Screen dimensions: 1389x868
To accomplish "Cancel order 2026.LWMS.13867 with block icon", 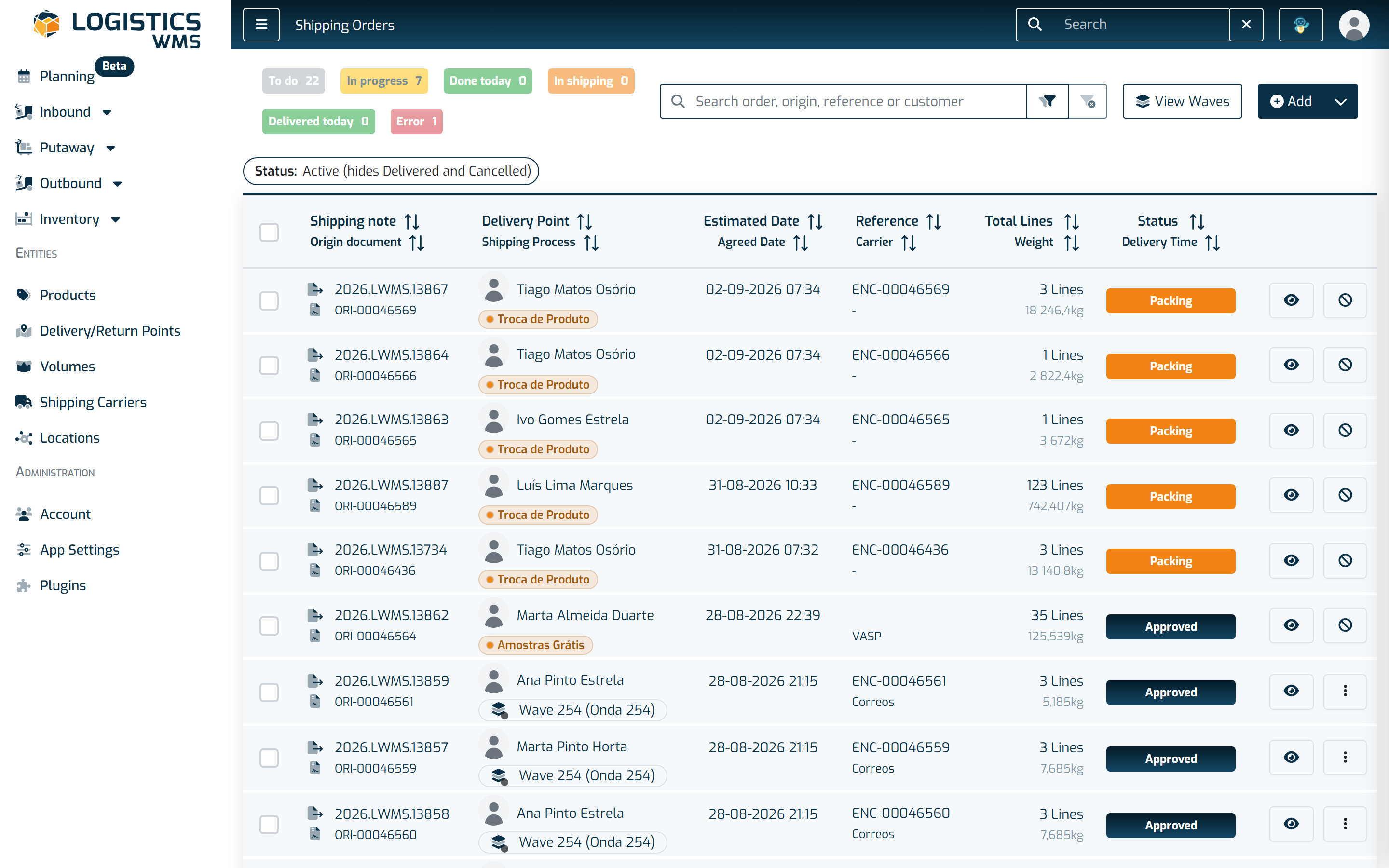I will pyautogui.click(x=1345, y=300).
